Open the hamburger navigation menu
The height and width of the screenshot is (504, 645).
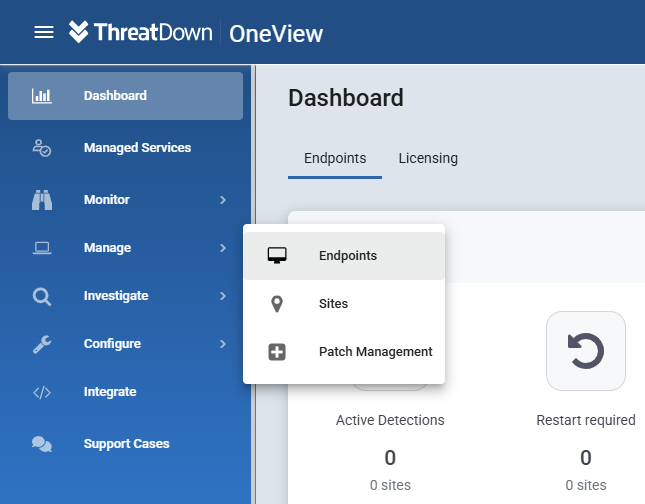pyautogui.click(x=44, y=32)
